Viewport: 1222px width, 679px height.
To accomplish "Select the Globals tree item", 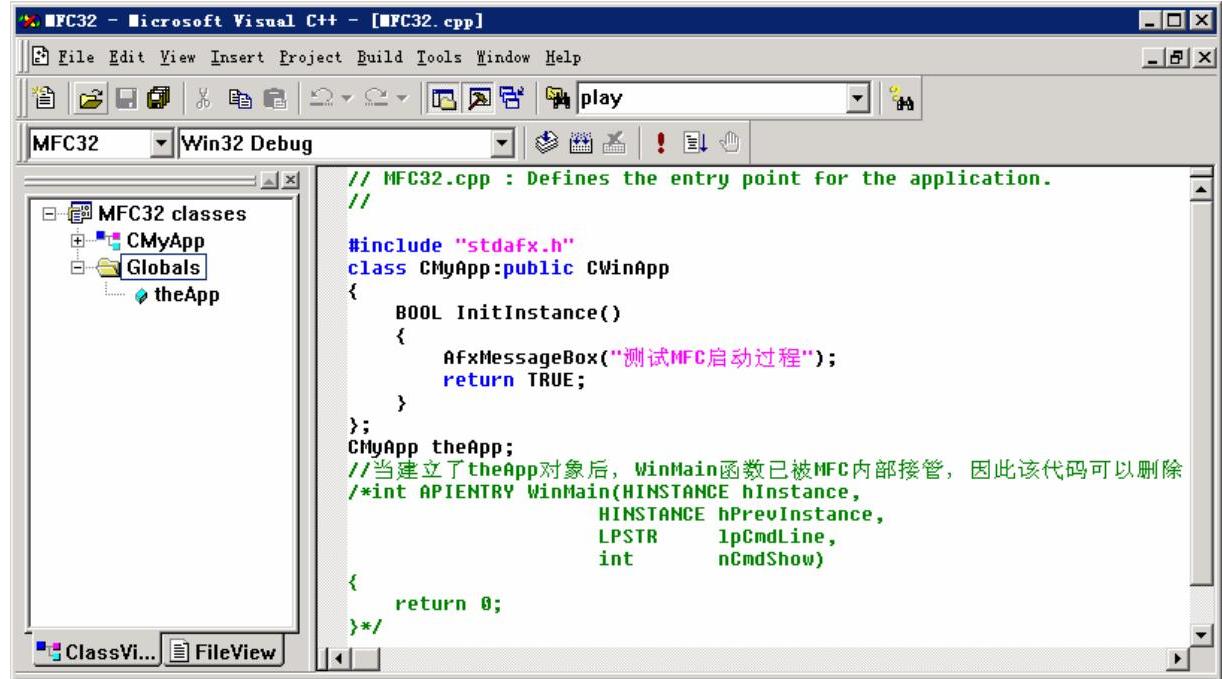I will [163, 268].
